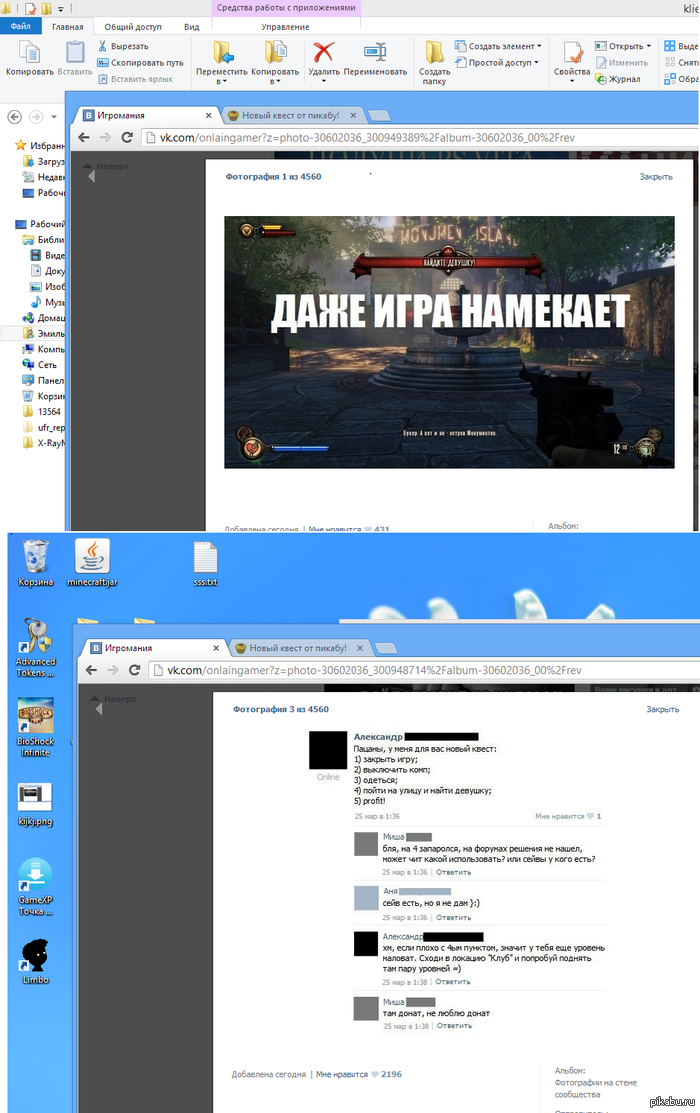
Task: Click Закрыть beside Фотография 3 из 4560
Action: tap(662, 709)
